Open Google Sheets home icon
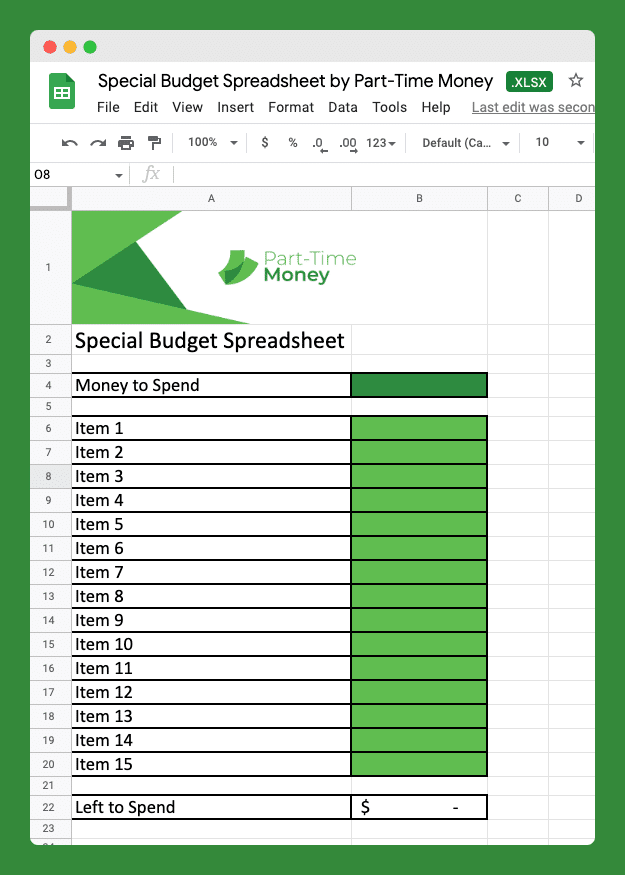The image size is (625, 875). click(x=62, y=91)
